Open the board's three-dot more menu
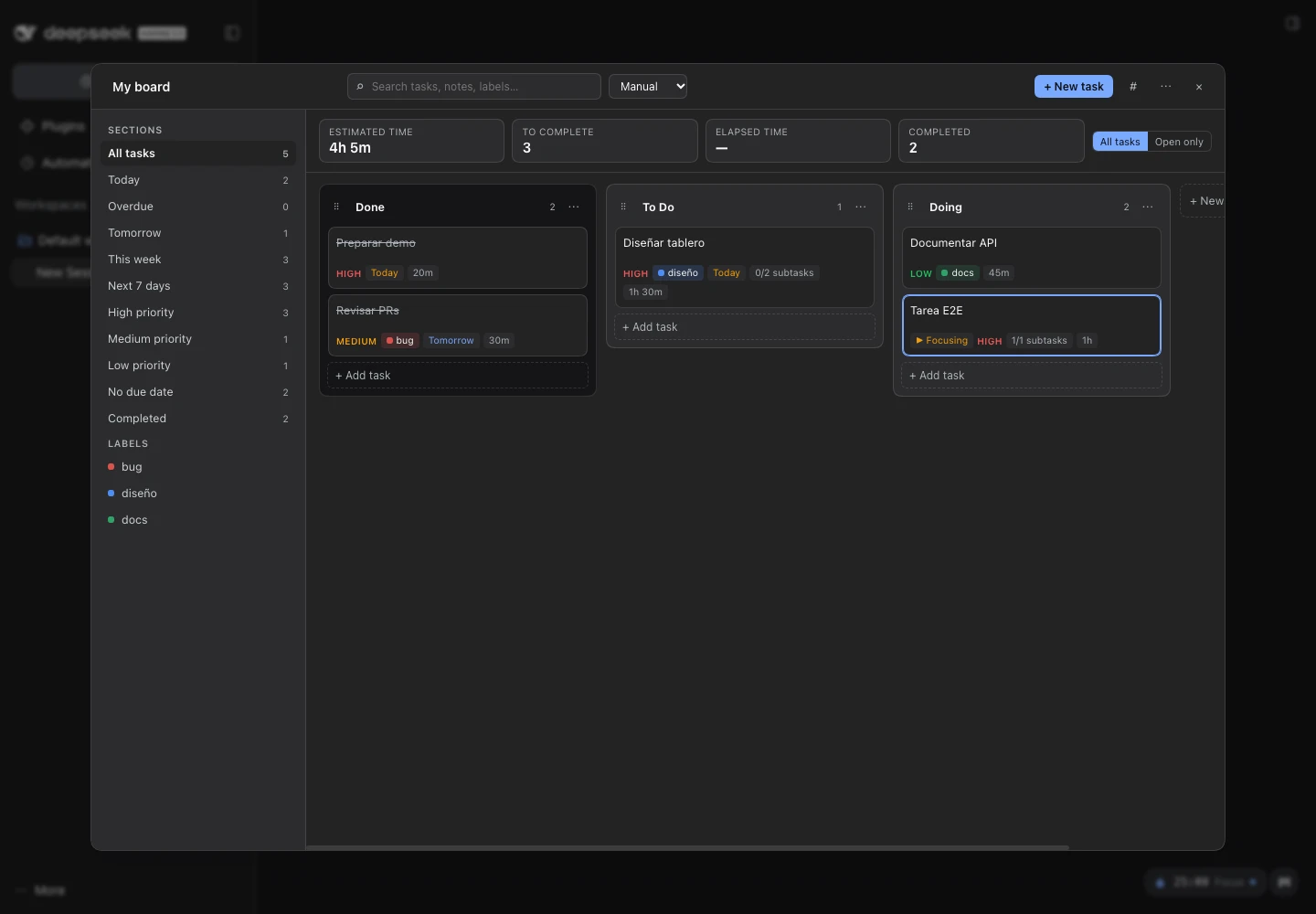 click(1166, 87)
